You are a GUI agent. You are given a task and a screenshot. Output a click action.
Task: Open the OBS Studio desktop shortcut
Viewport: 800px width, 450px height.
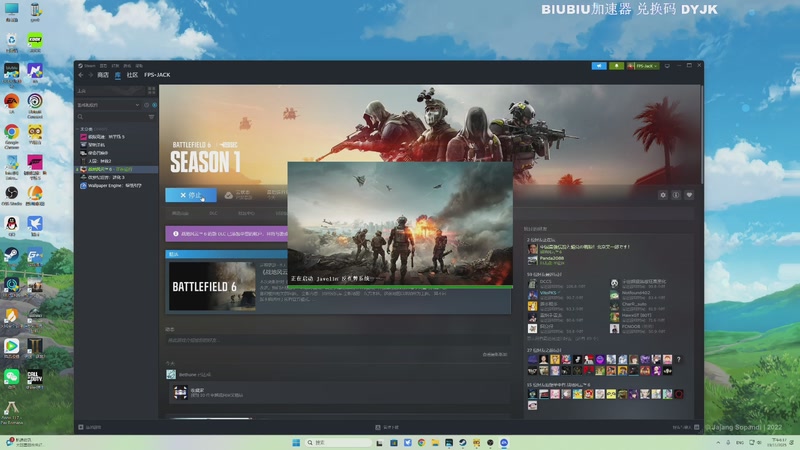[11, 196]
